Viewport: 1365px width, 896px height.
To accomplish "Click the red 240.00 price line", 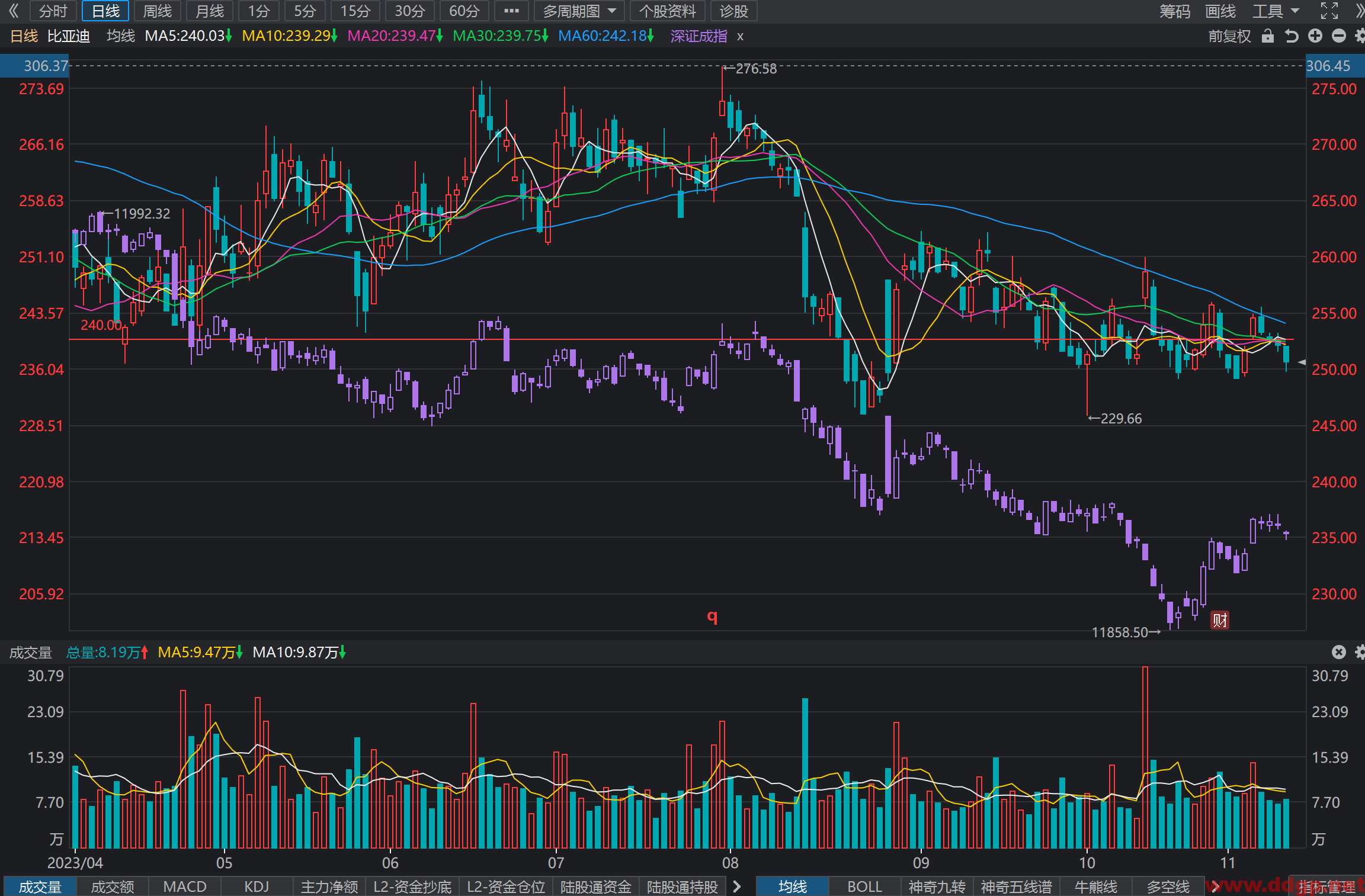I will [681, 339].
